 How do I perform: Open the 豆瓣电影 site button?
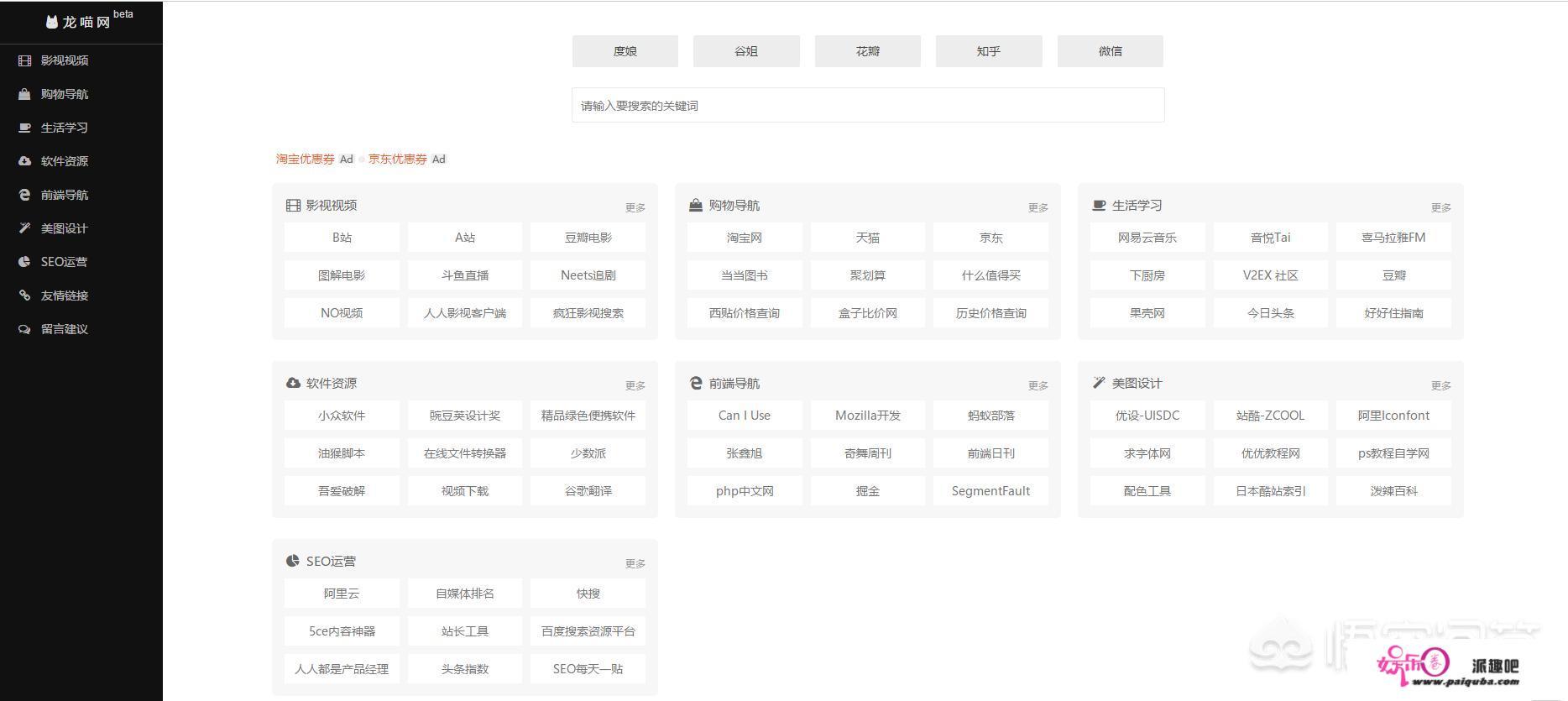tap(588, 238)
